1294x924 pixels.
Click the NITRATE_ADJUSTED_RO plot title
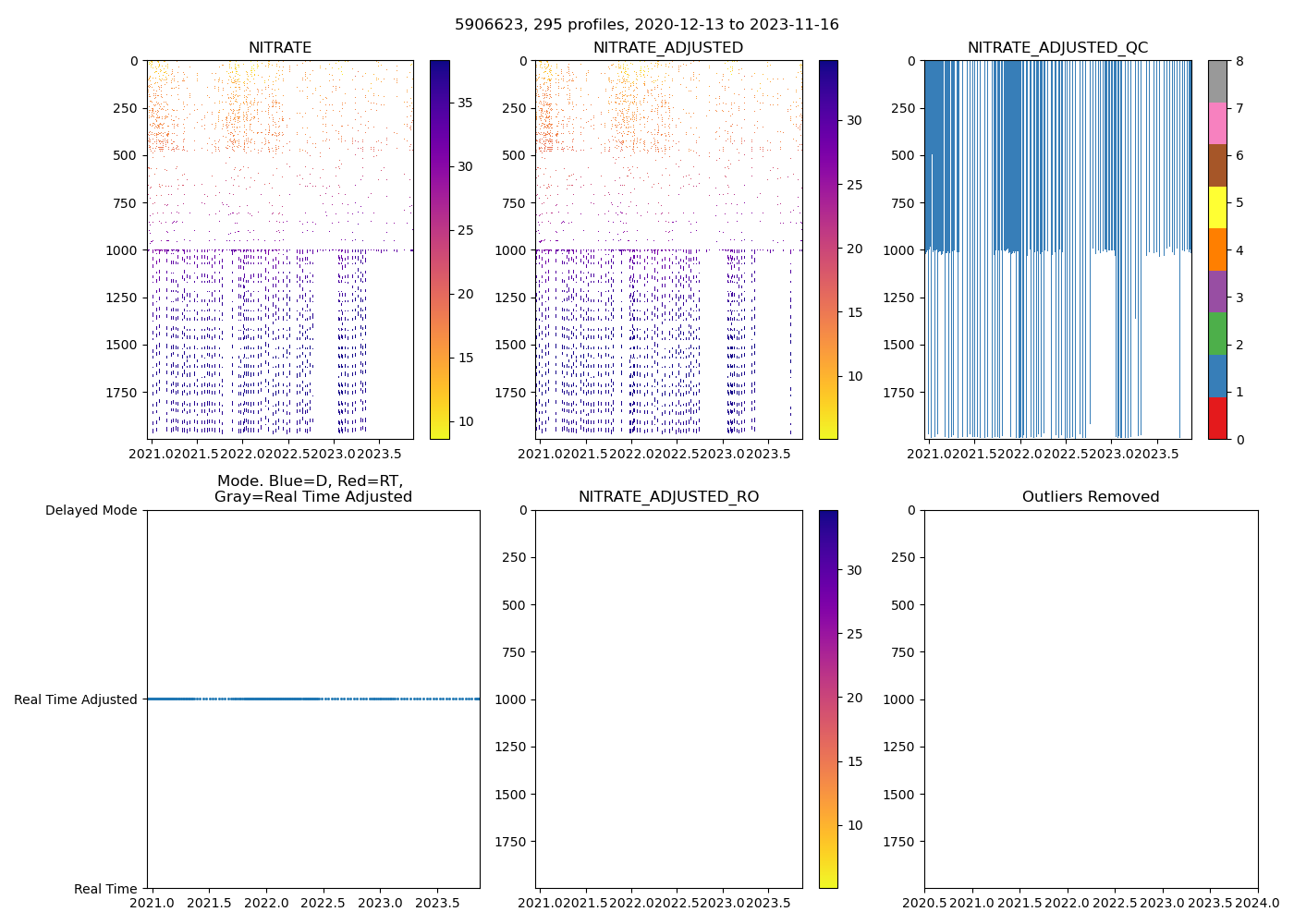point(668,497)
